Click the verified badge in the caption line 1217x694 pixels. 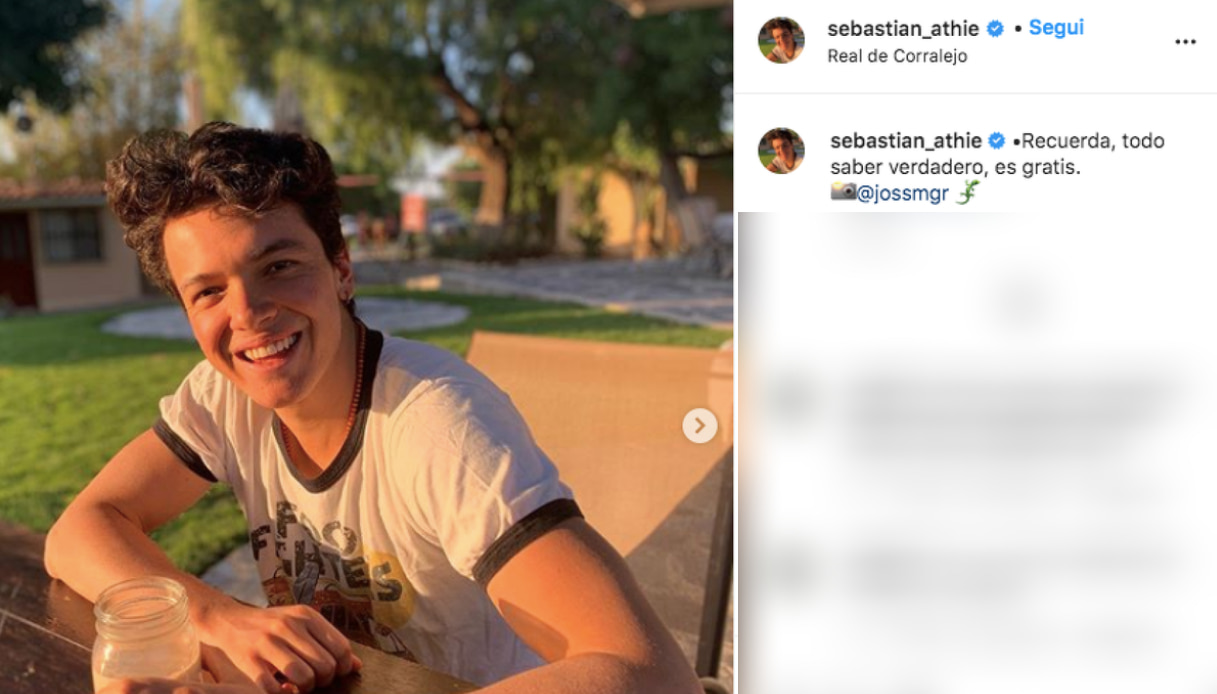coord(997,141)
